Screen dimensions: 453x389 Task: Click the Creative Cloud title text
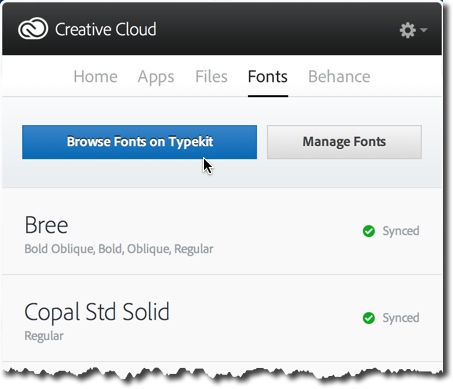click(x=106, y=29)
